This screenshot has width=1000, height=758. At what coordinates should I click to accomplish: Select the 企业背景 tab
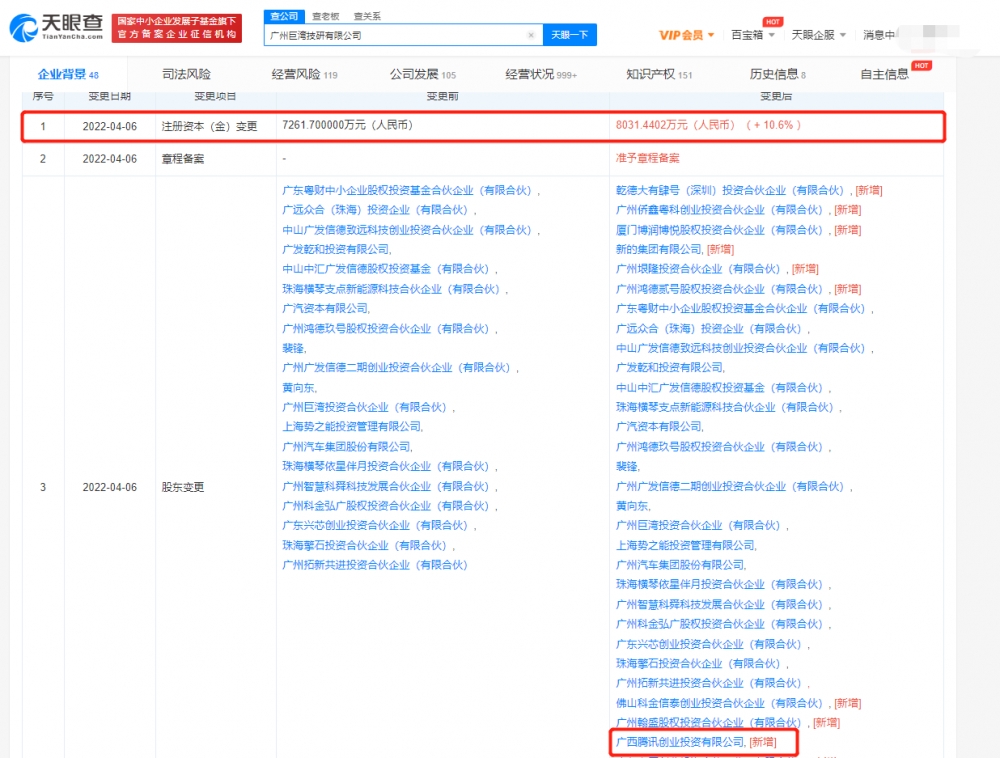[68, 75]
